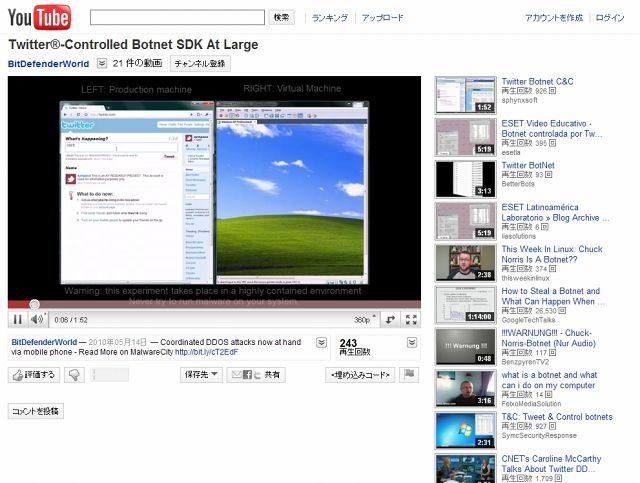Post a comment with コメントを投稿
Screen dimensions: 640x483
click(x=36, y=411)
